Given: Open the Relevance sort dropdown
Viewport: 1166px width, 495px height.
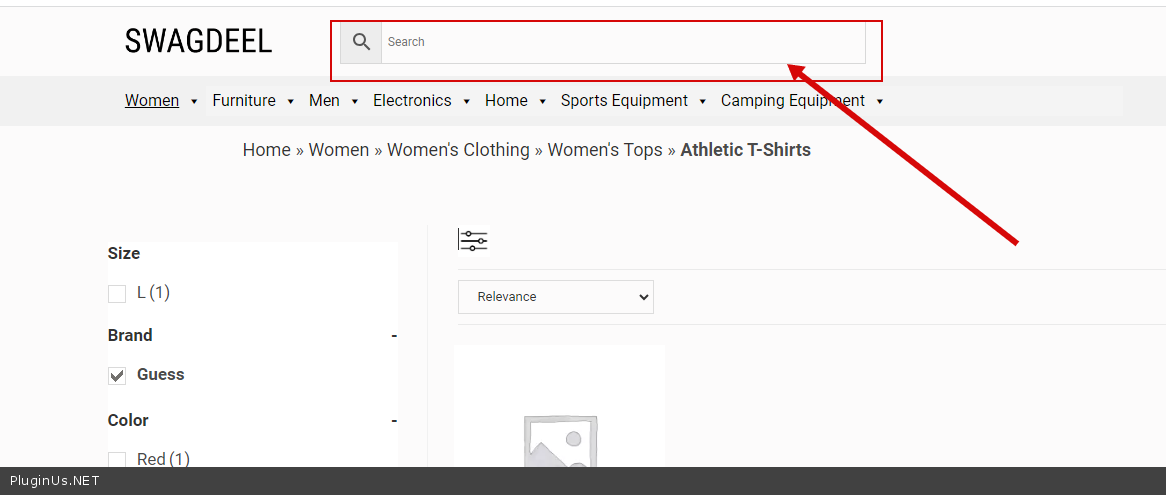Looking at the screenshot, I should click(556, 297).
